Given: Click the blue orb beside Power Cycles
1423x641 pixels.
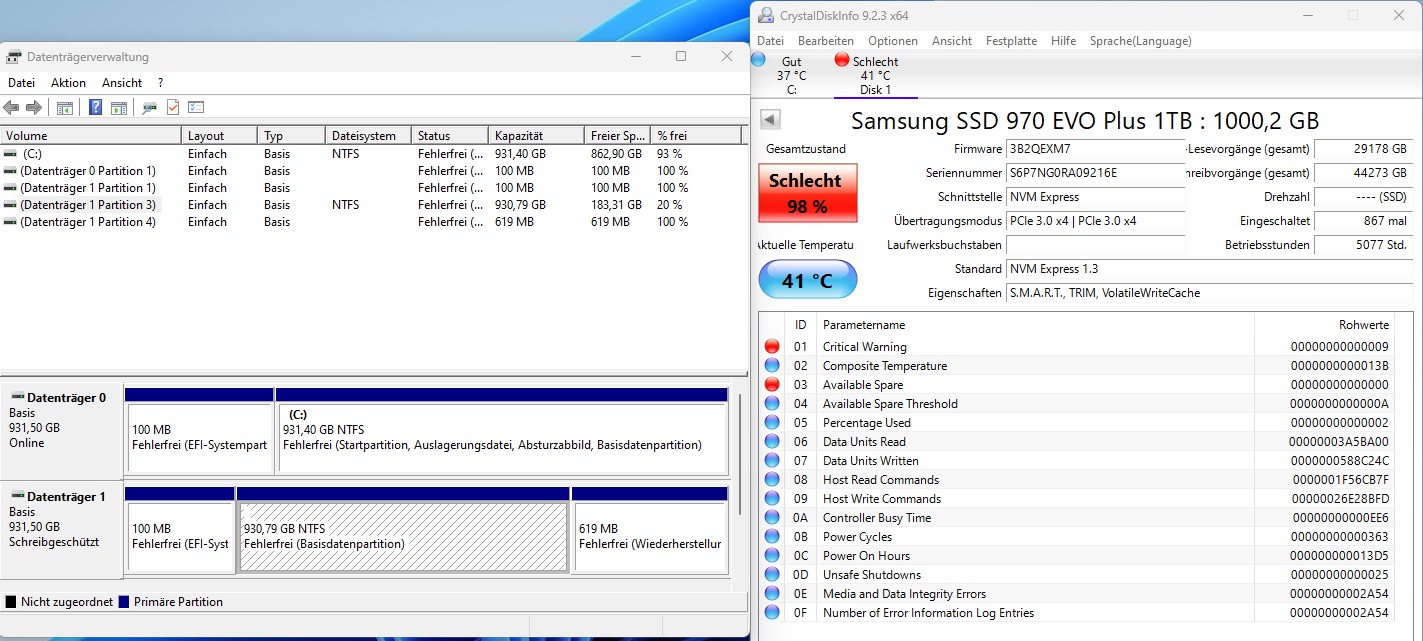Looking at the screenshot, I should [772, 537].
